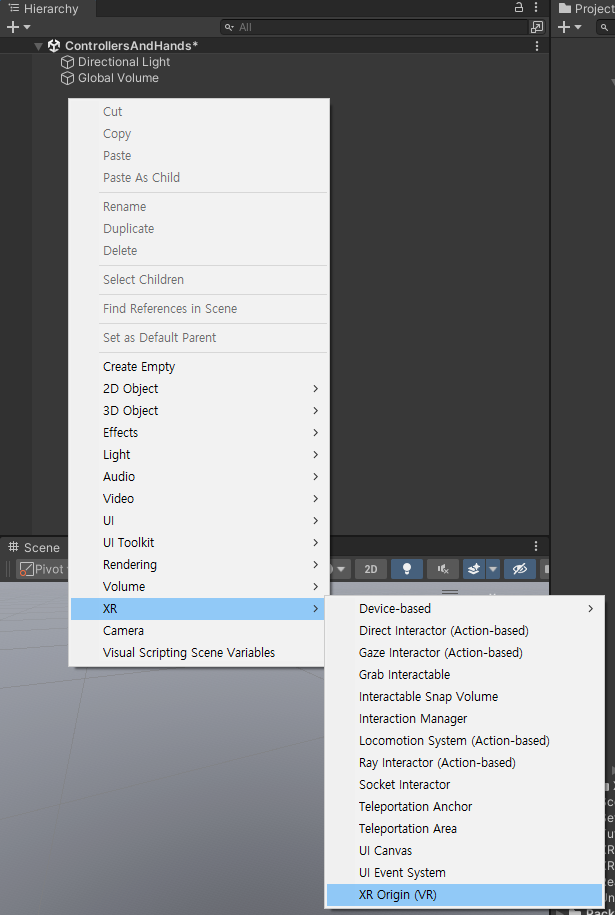Click the 2D Object submenu chevron
The height and width of the screenshot is (915, 615).
point(315,389)
